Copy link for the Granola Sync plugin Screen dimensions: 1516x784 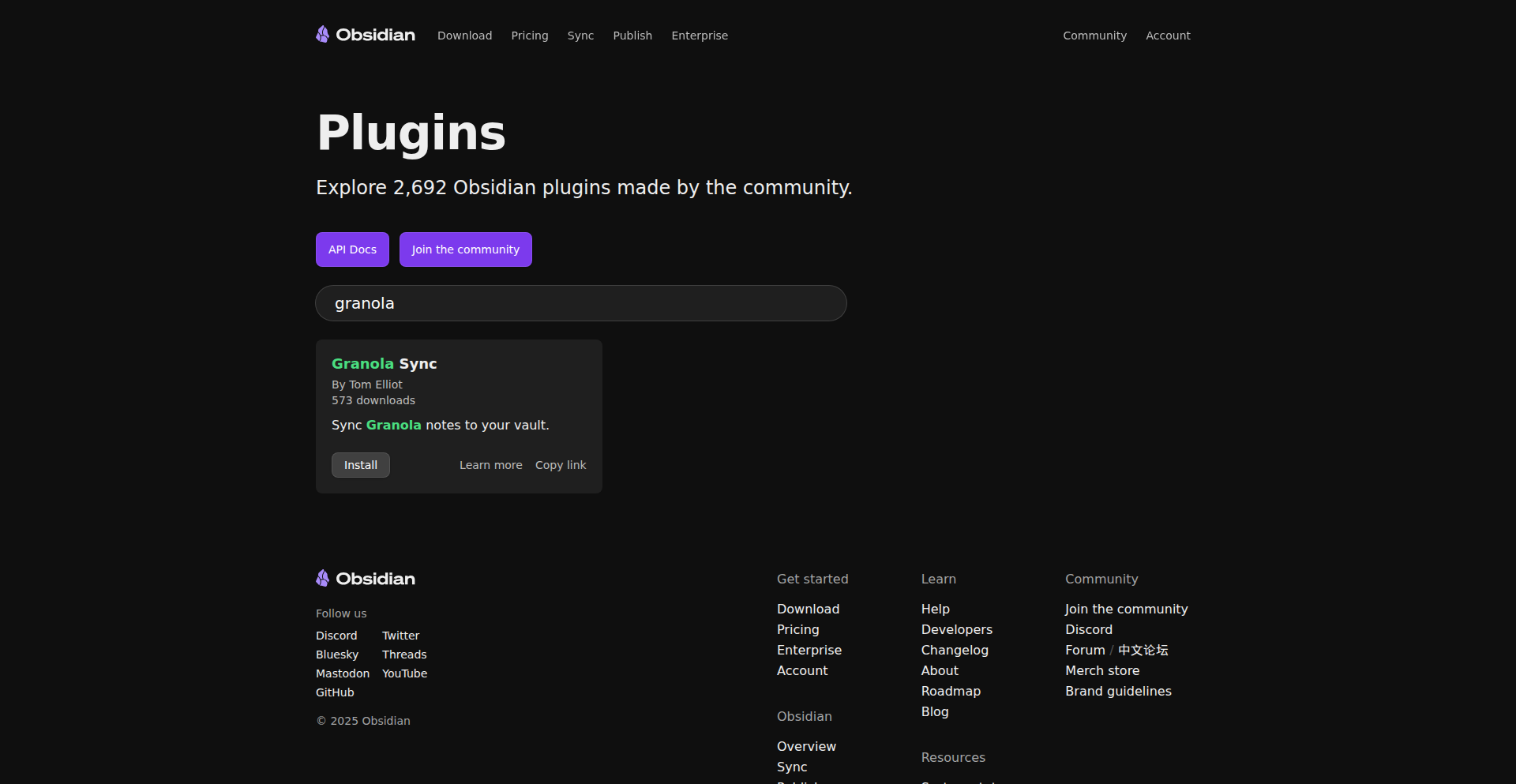click(561, 465)
